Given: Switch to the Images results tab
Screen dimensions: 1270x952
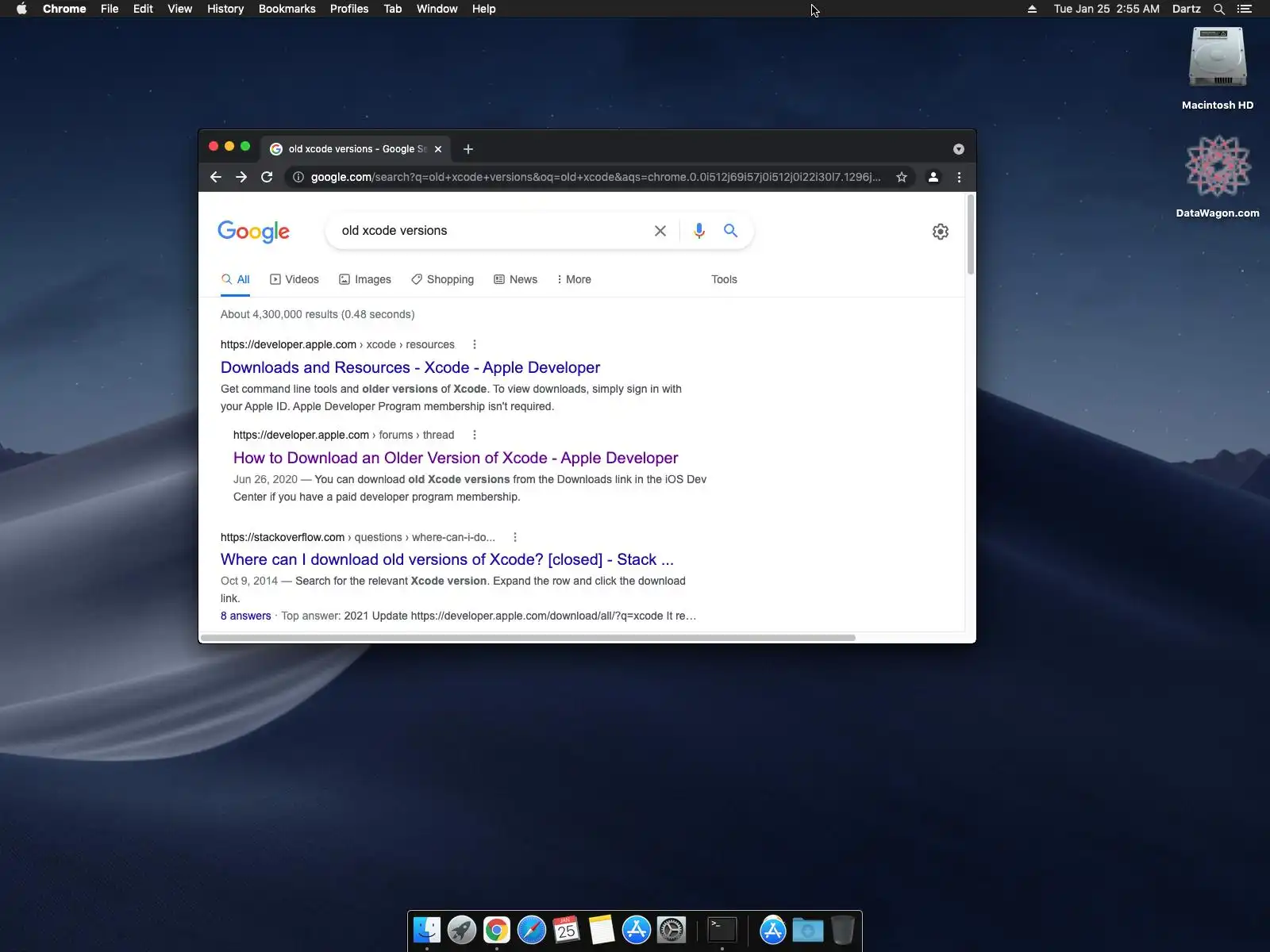Looking at the screenshot, I should pos(365,279).
